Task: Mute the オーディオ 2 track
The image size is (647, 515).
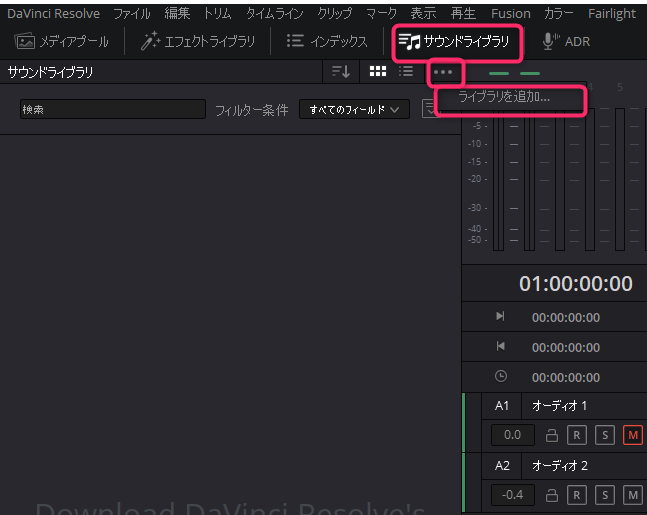Action: [633, 495]
